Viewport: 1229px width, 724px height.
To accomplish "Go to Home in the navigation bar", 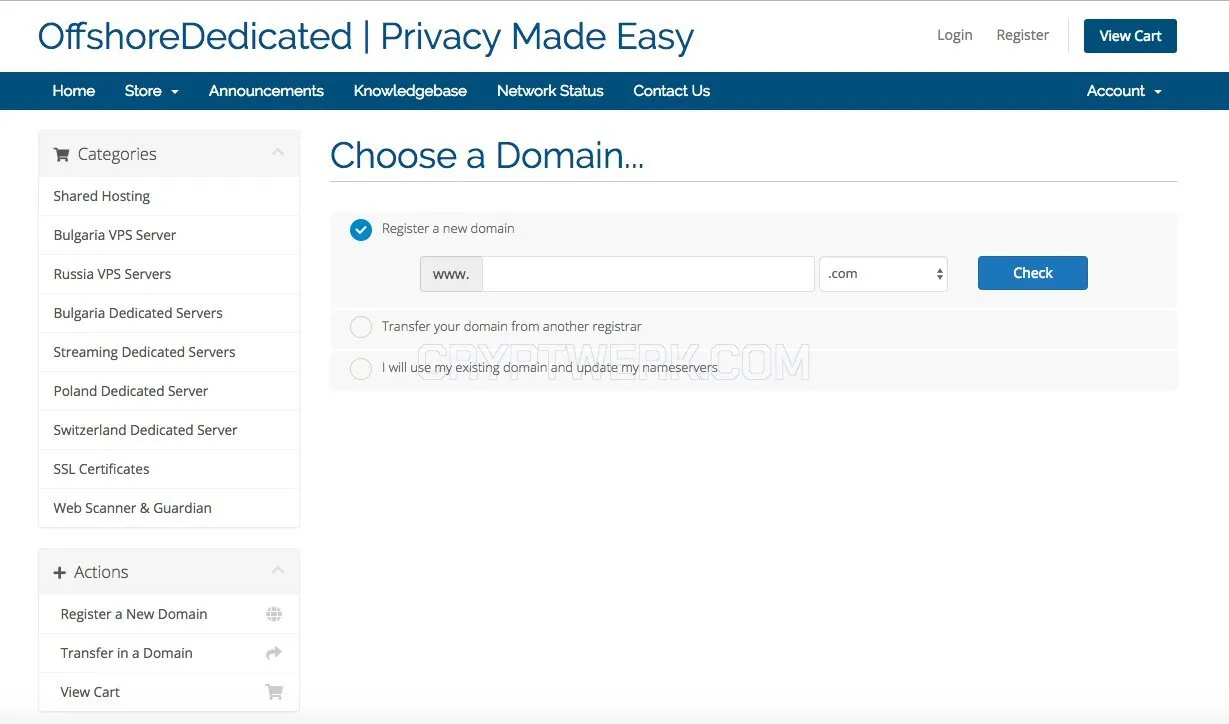I will (x=74, y=91).
